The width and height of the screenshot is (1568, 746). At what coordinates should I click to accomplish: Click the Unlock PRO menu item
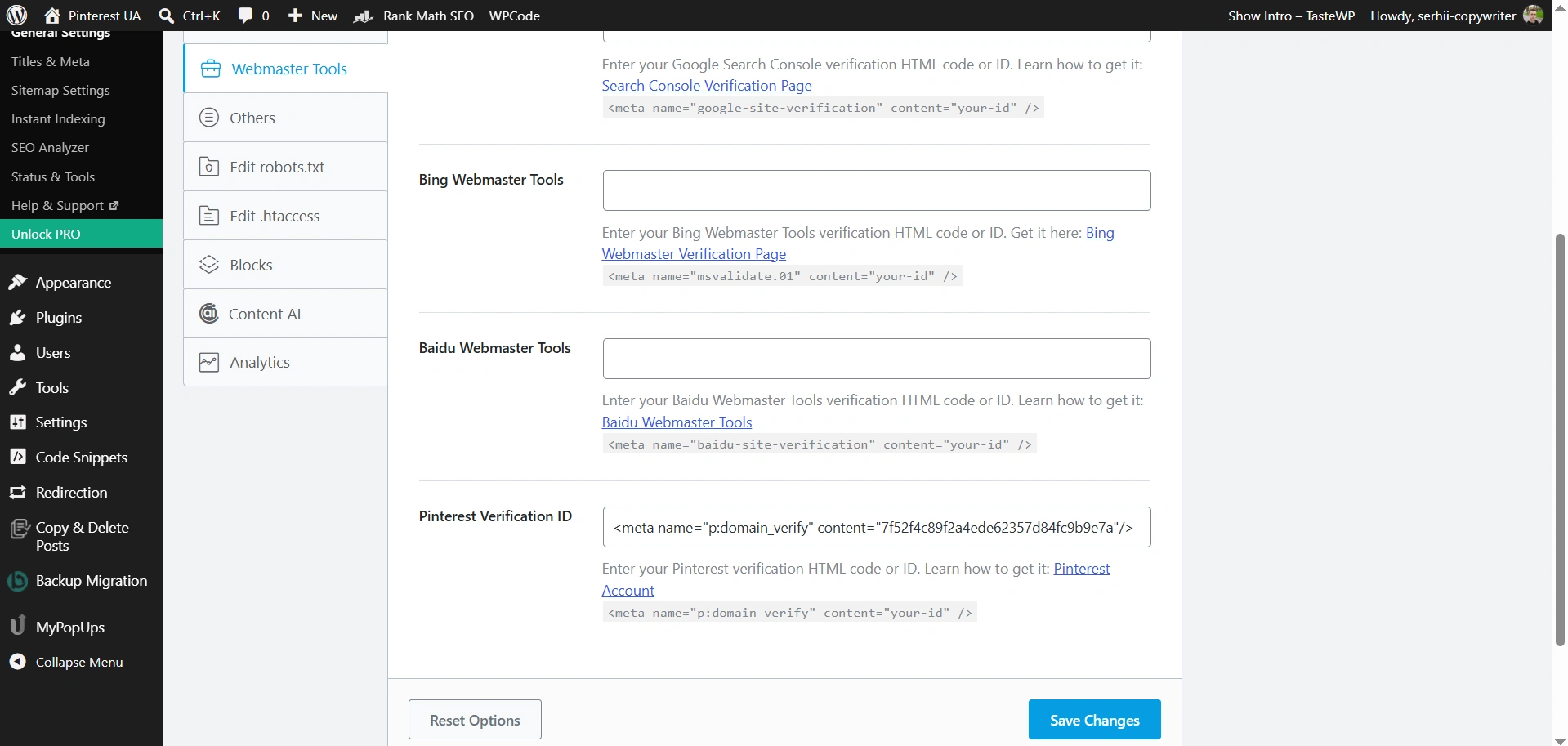(81, 234)
